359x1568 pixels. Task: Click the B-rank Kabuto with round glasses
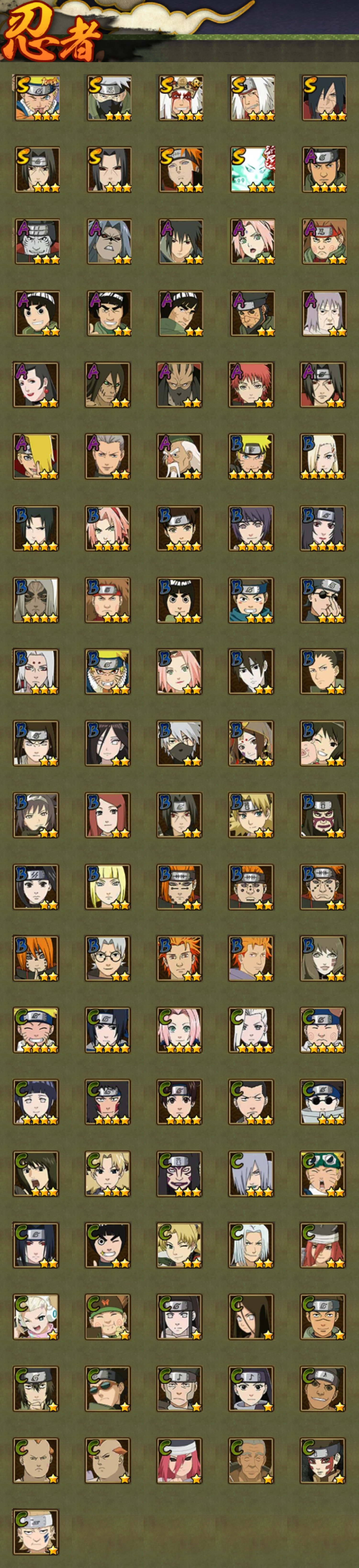[108, 959]
